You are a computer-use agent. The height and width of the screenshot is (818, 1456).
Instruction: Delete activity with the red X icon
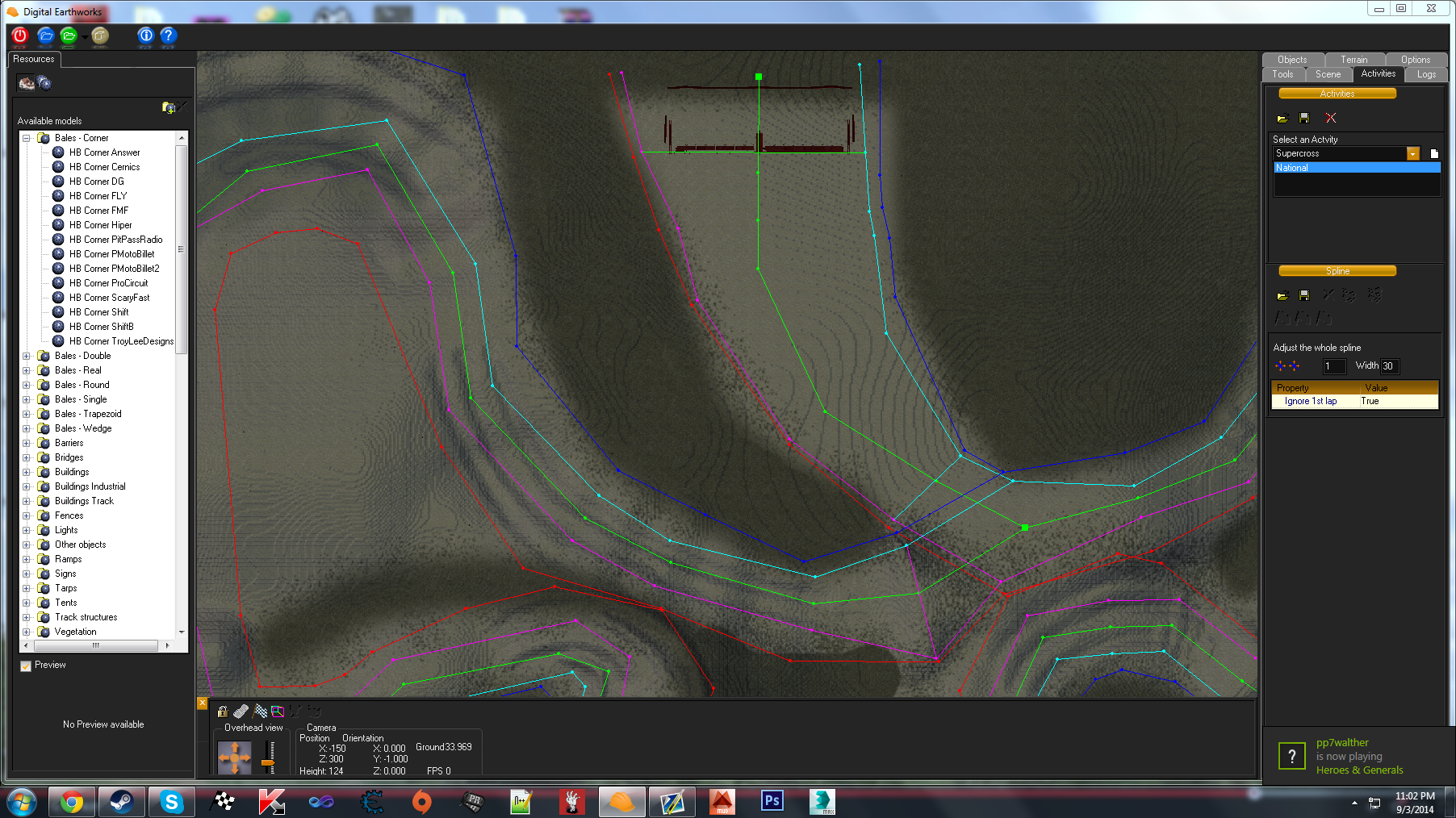tap(1331, 119)
